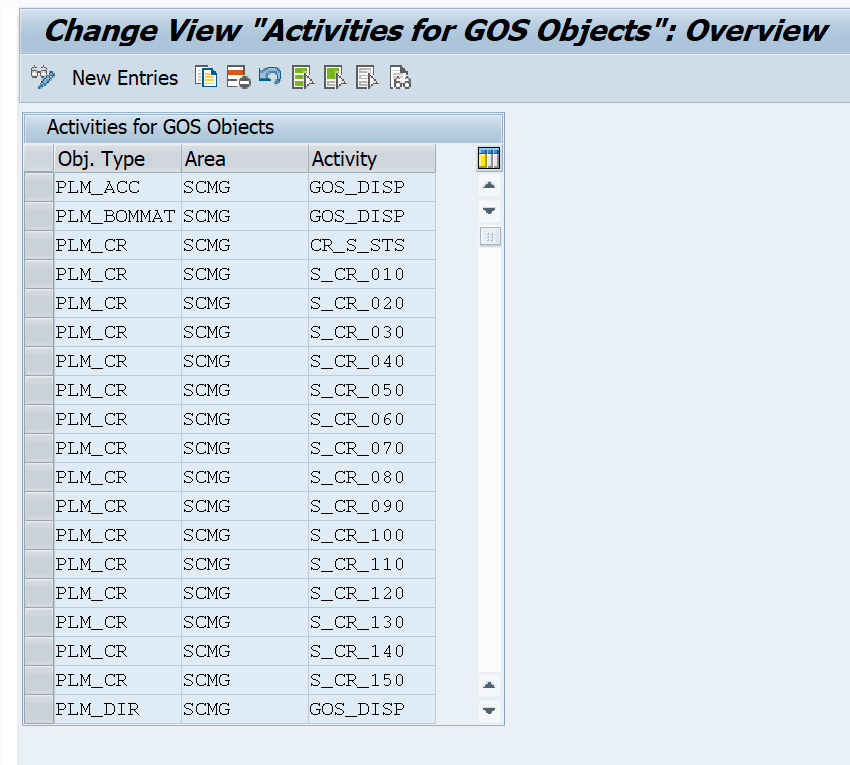850x765 pixels.
Task: Click the New Entries button
Action: (125, 78)
